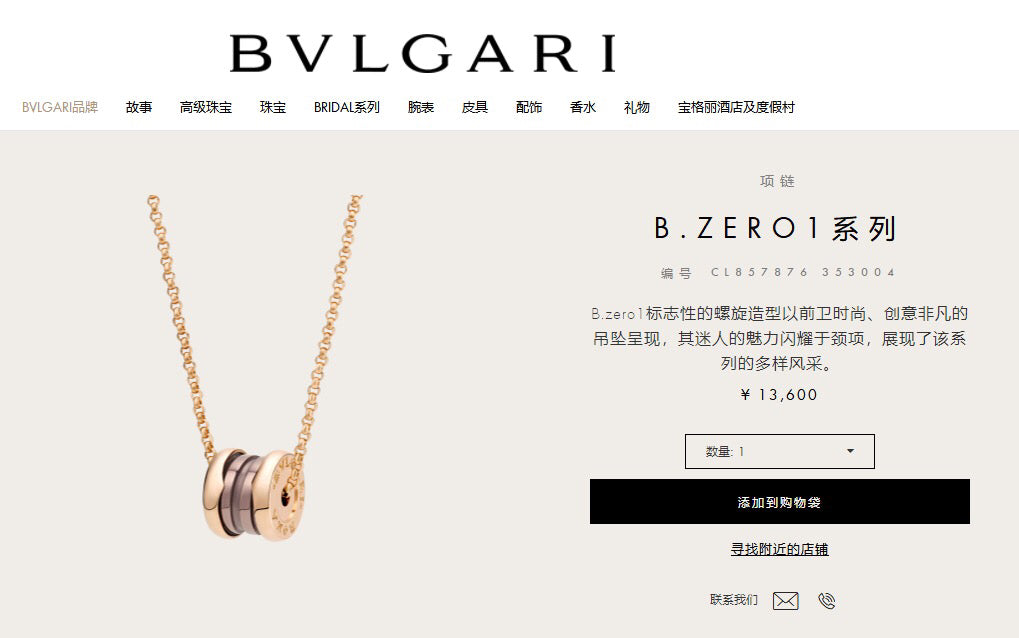
Task: Click the BVLGARI logo
Action: 423,53
